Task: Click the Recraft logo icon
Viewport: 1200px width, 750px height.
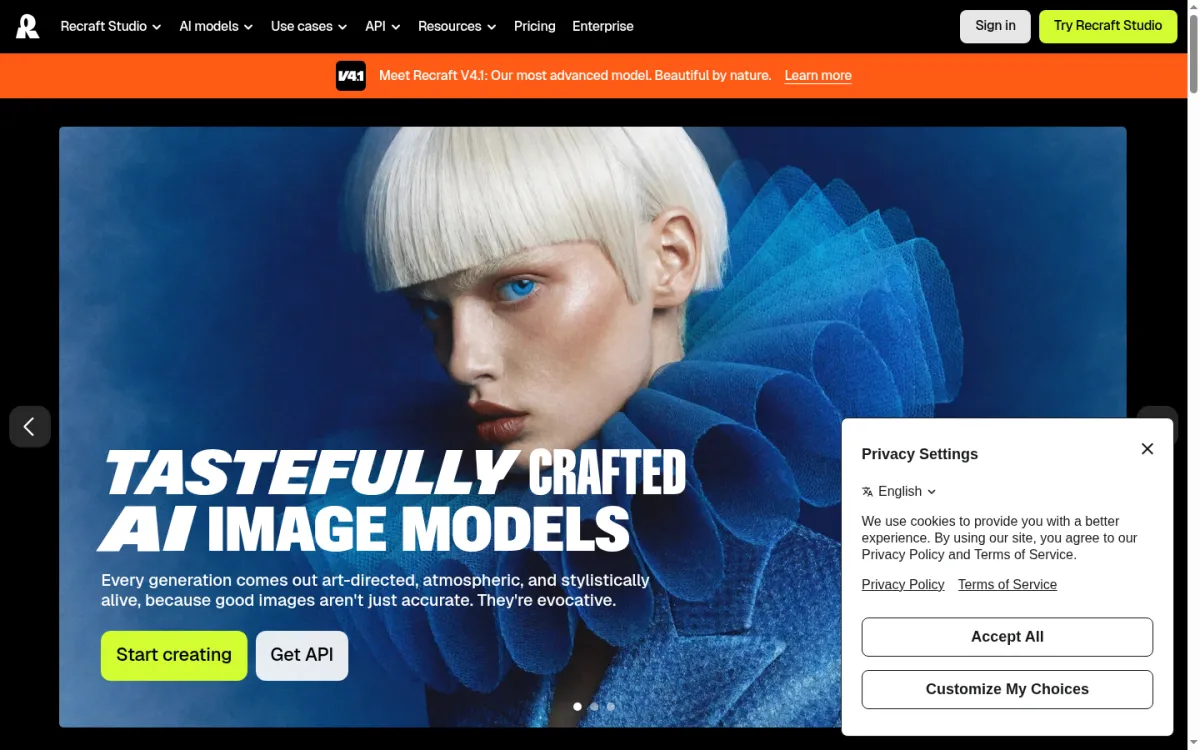Action: tap(28, 26)
